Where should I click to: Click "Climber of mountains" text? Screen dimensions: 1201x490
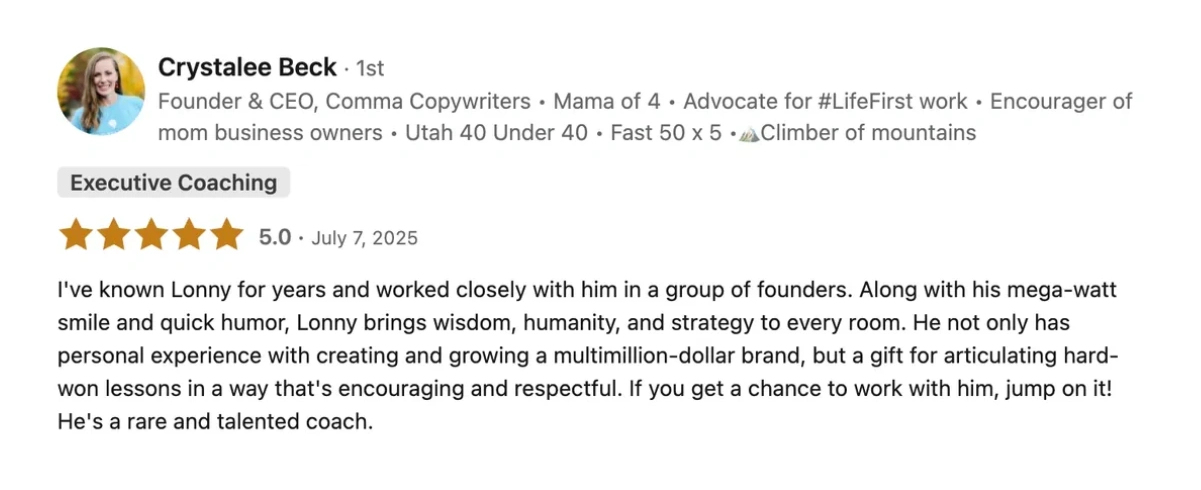868,133
